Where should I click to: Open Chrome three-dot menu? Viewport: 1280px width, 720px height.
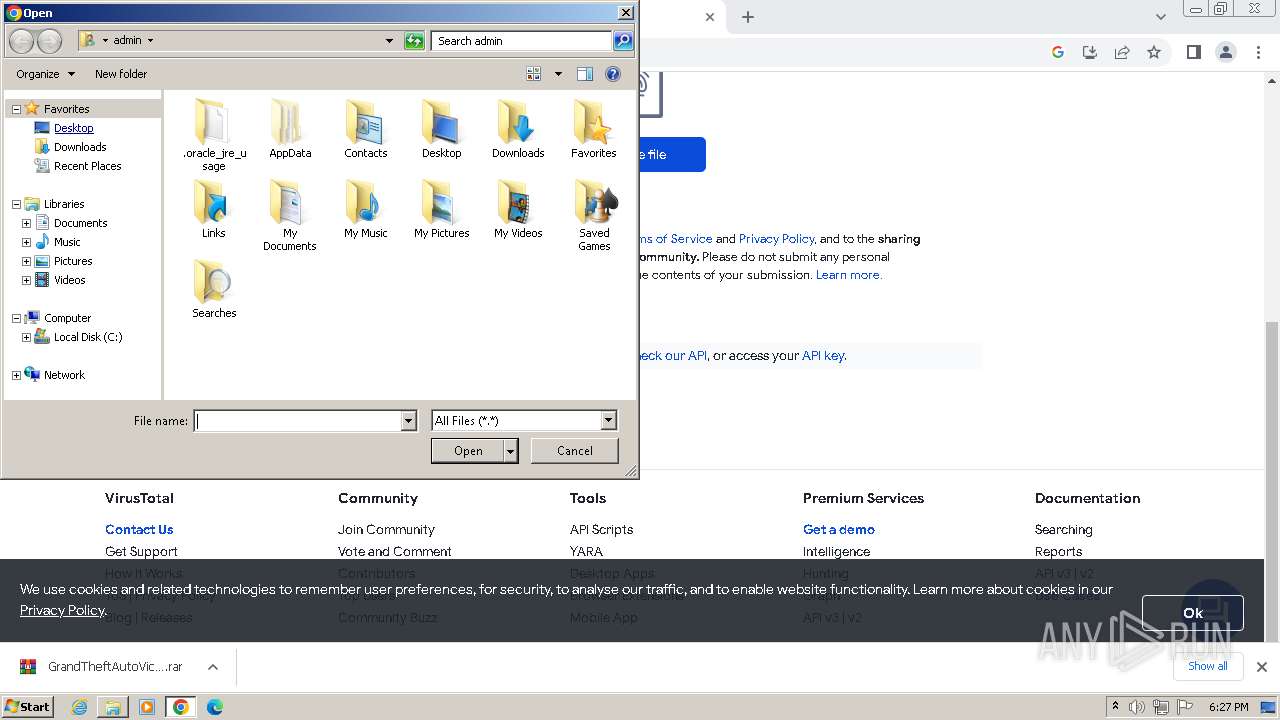click(x=1259, y=52)
